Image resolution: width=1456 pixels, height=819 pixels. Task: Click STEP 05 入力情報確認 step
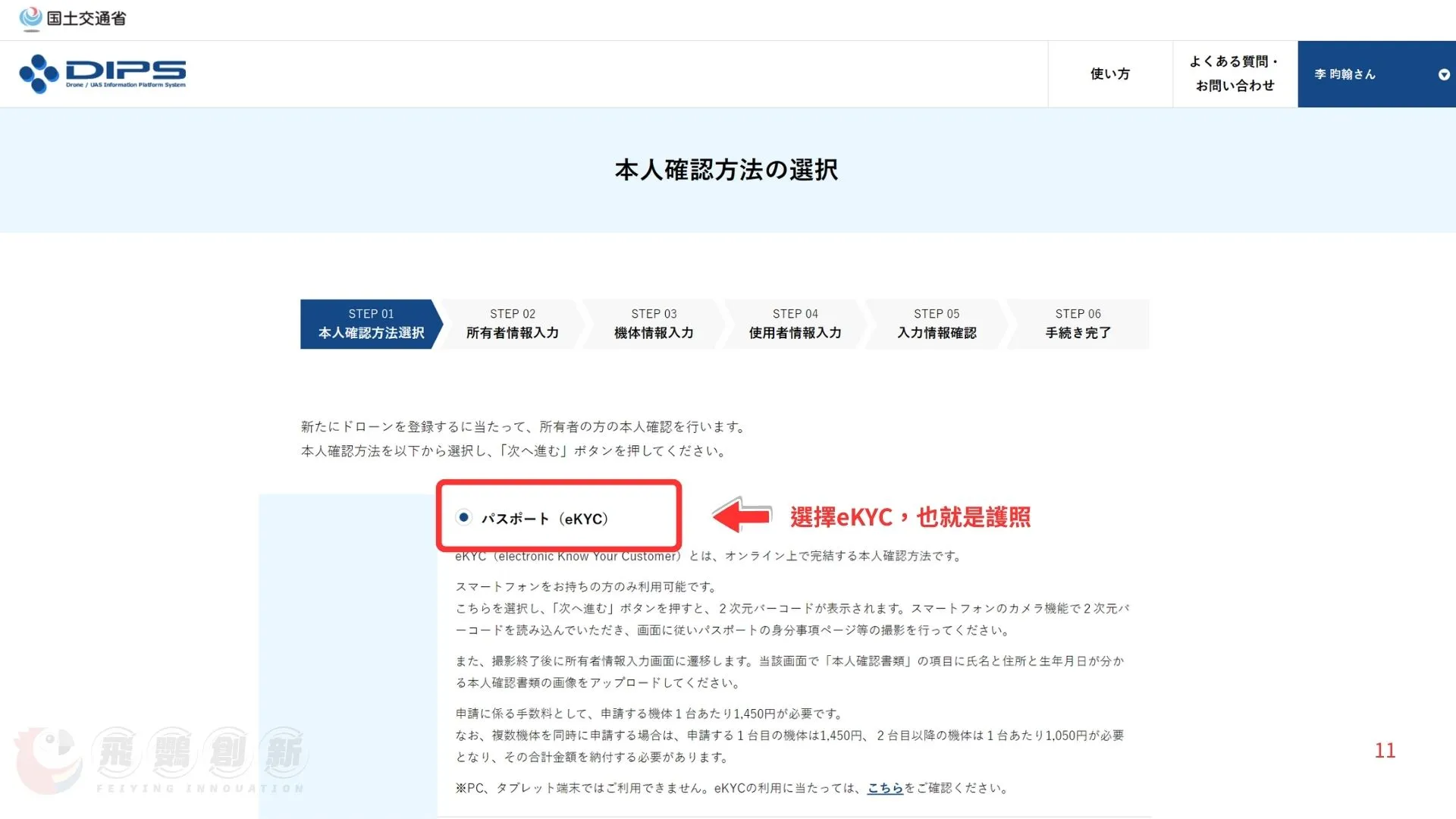click(937, 324)
